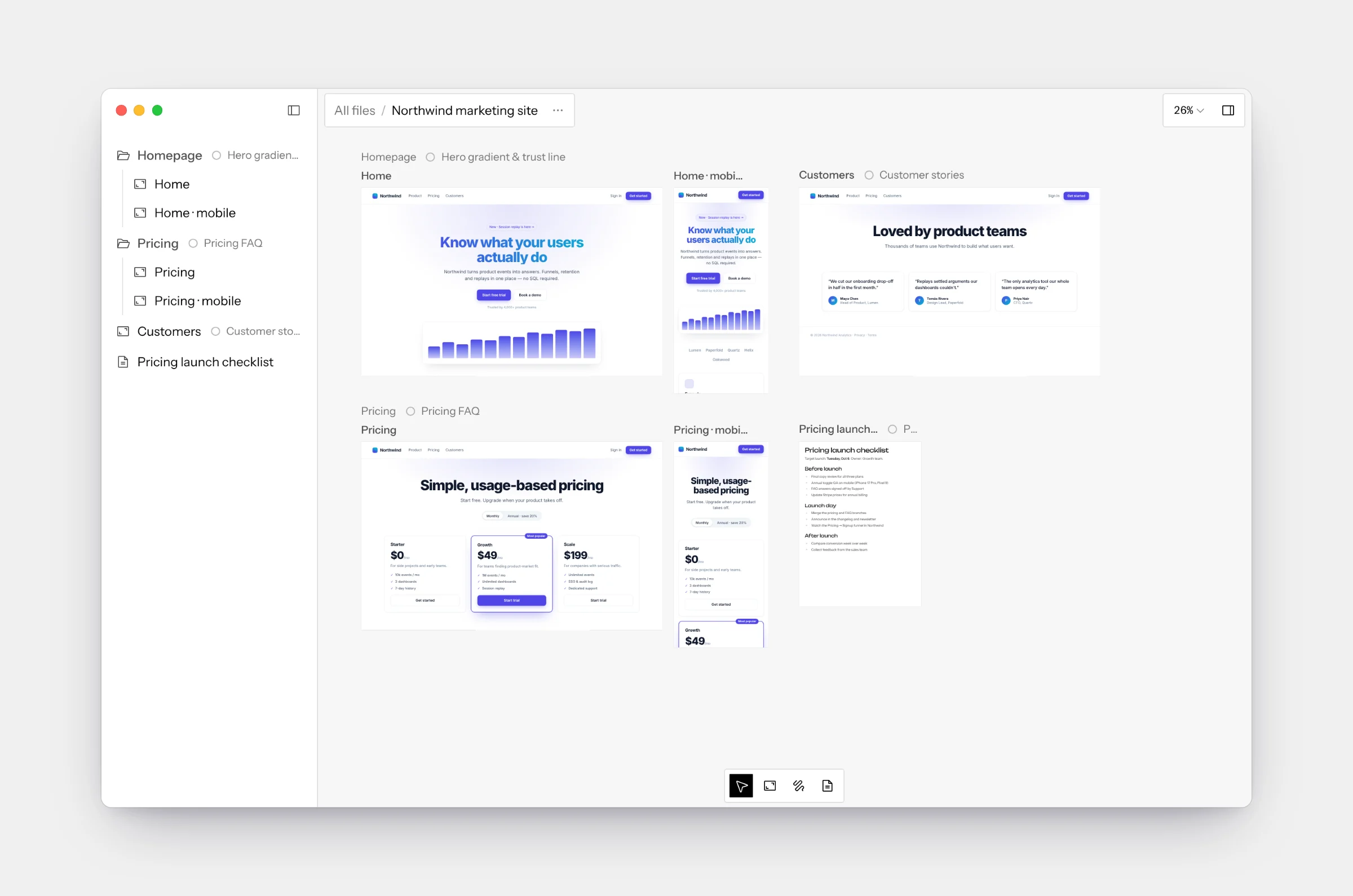
Task: Click the Pricing folder icon in sidebar
Action: pyautogui.click(x=123, y=243)
